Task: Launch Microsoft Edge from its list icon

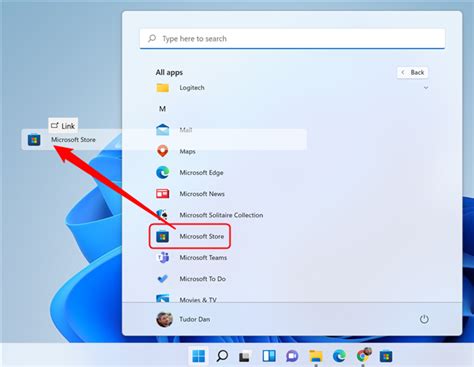Action: (x=163, y=172)
